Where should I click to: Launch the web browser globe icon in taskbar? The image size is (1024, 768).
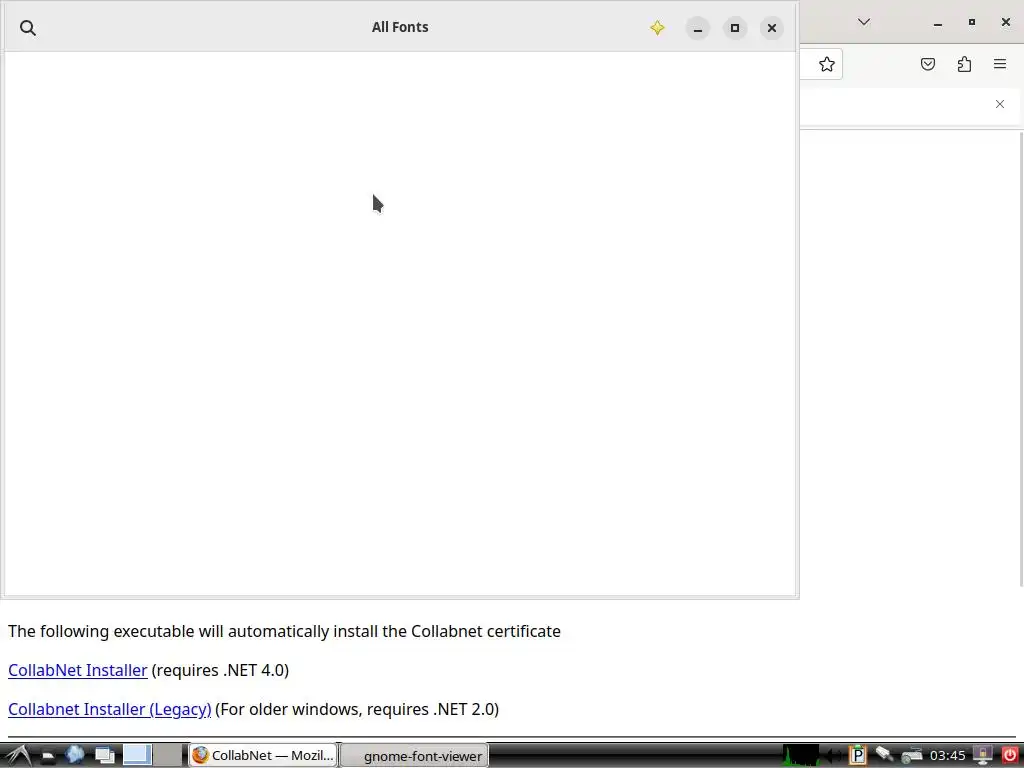[74, 756]
